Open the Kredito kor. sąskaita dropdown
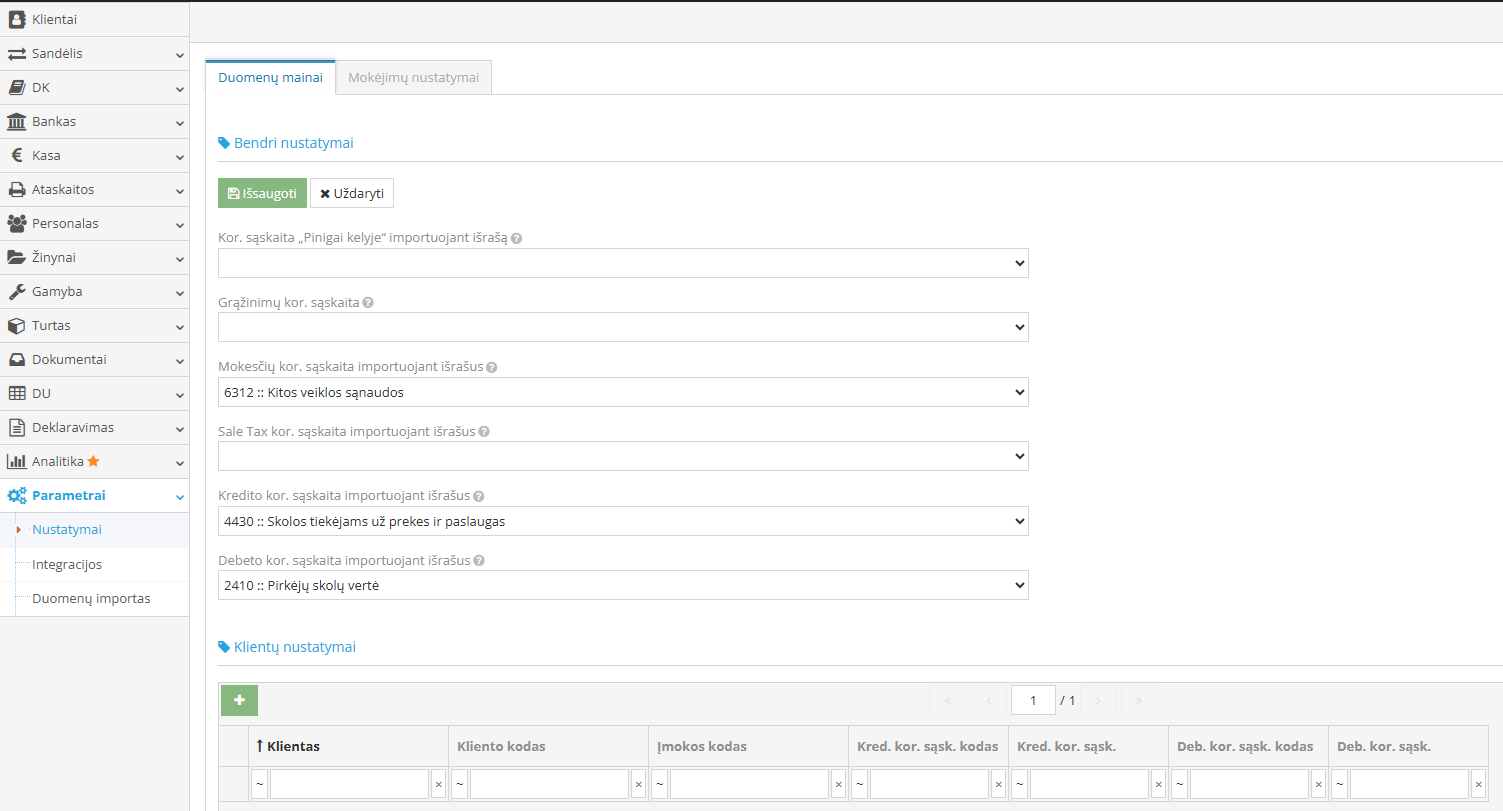Viewport: 1503px width, 811px height. click(x=622, y=521)
